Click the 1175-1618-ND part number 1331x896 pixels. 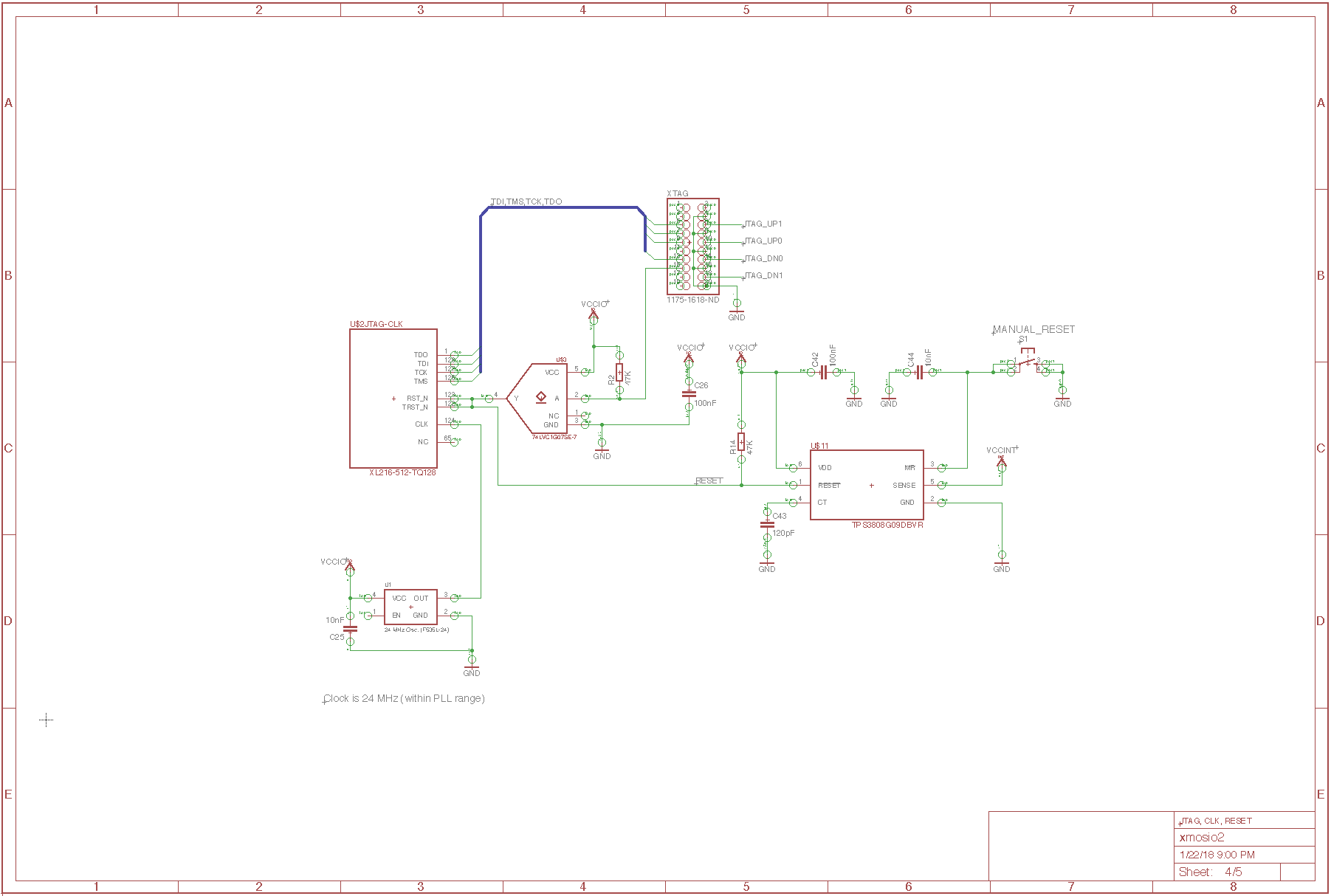(692, 300)
